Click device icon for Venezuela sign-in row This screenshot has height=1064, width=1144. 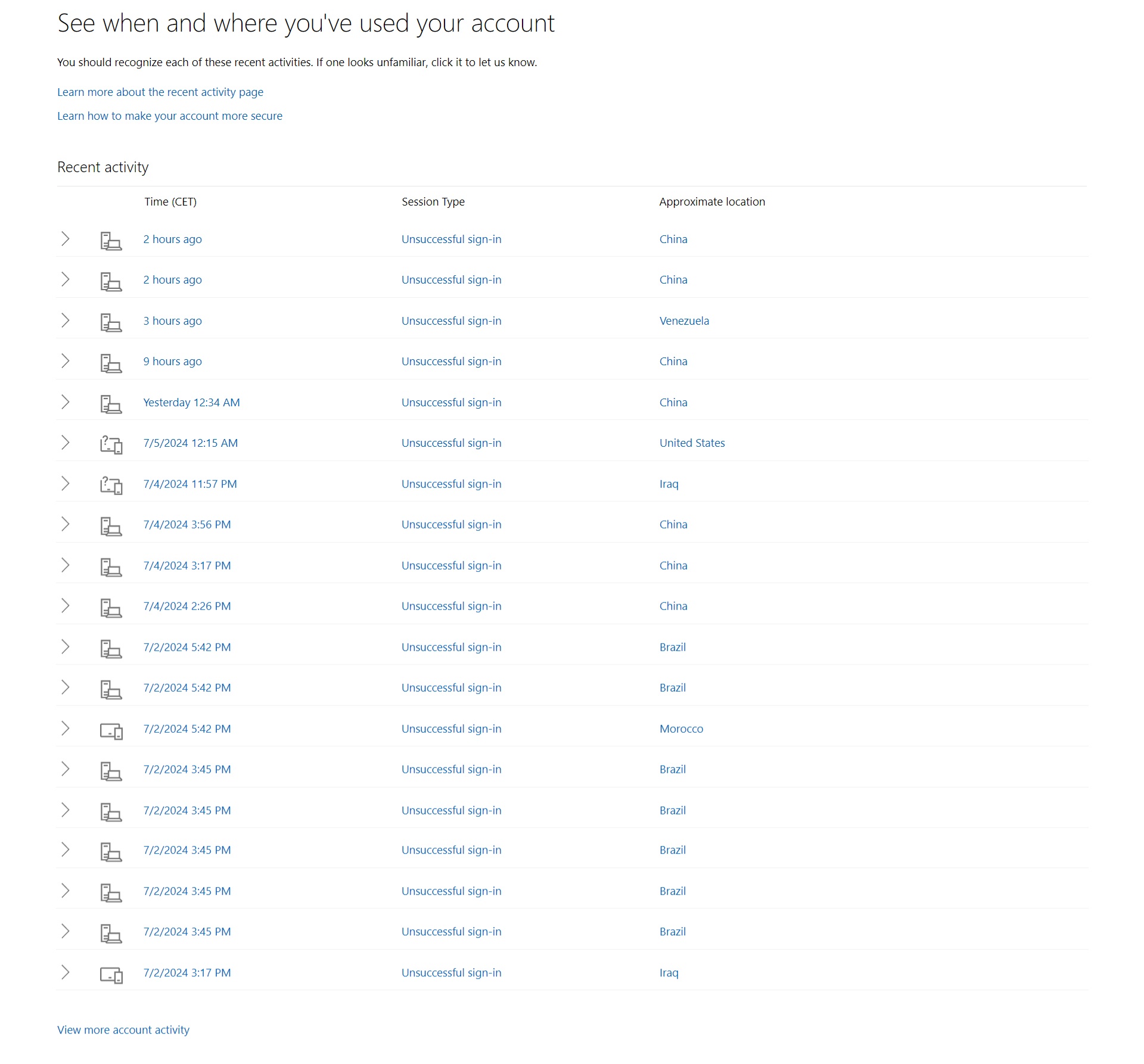111,322
